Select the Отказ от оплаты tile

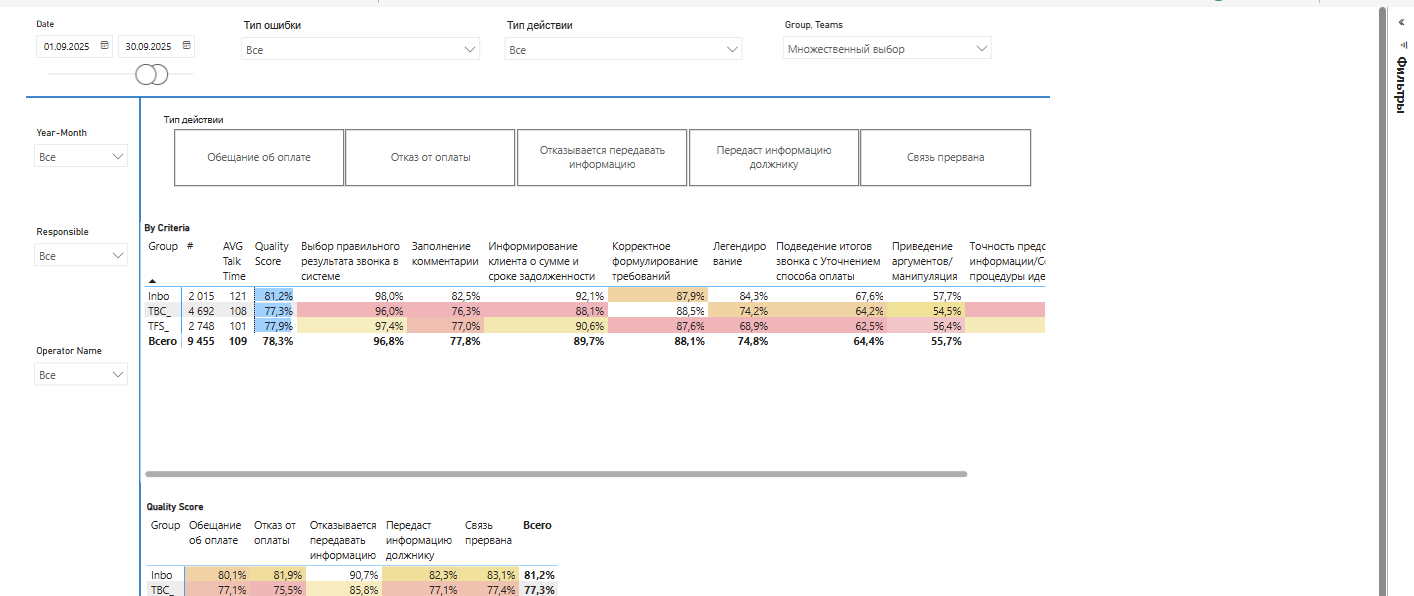point(430,157)
